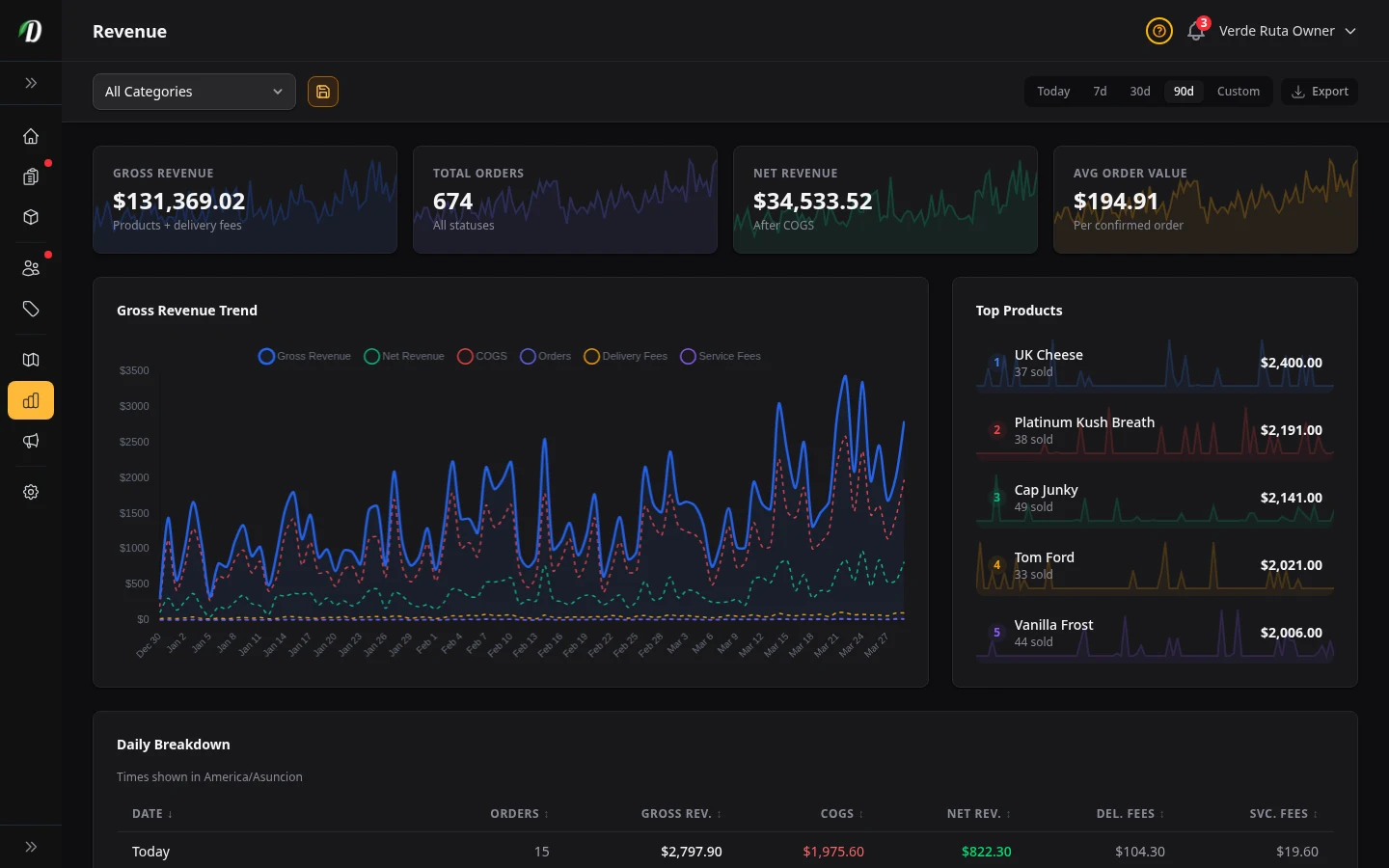Open the All Categories dropdown
1389x868 pixels.
(x=194, y=92)
